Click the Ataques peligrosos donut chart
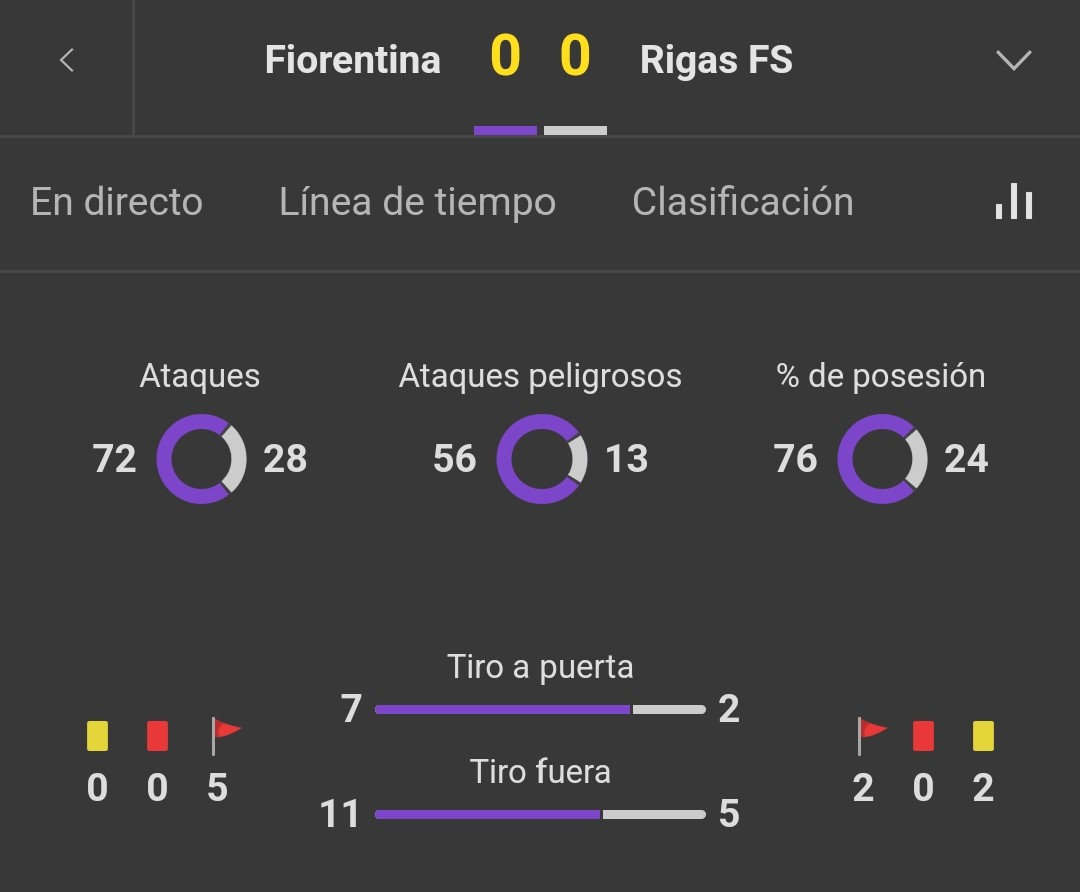The width and height of the screenshot is (1080, 892). [x=541, y=459]
